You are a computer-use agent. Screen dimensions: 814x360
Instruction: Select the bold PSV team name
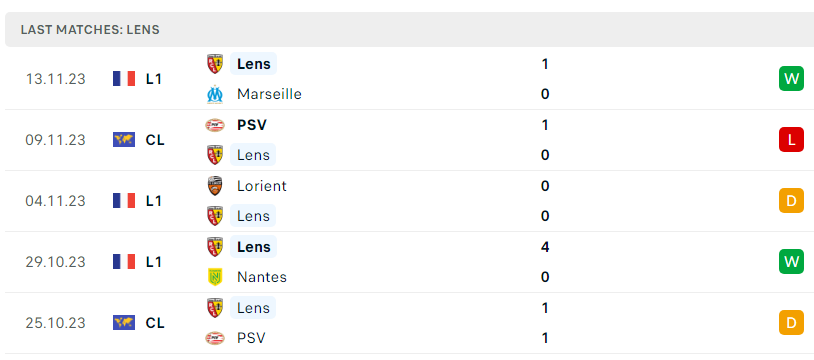point(252,125)
